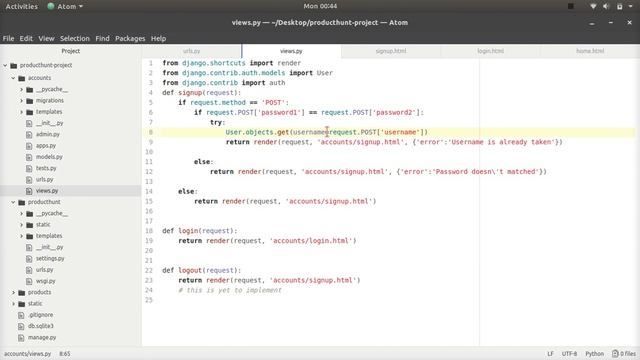This screenshot has width=640, height=360.
Task: Click the migrations folder icon
Action: (x=29, y=101)
